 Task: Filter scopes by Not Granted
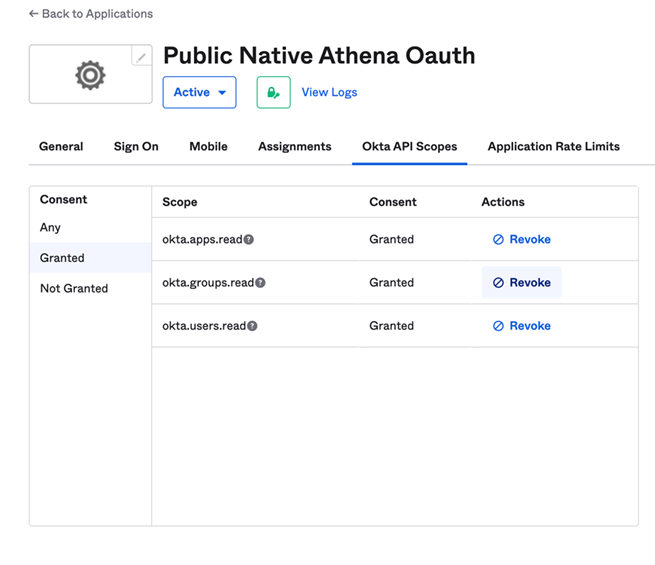[x=74, y=288]
